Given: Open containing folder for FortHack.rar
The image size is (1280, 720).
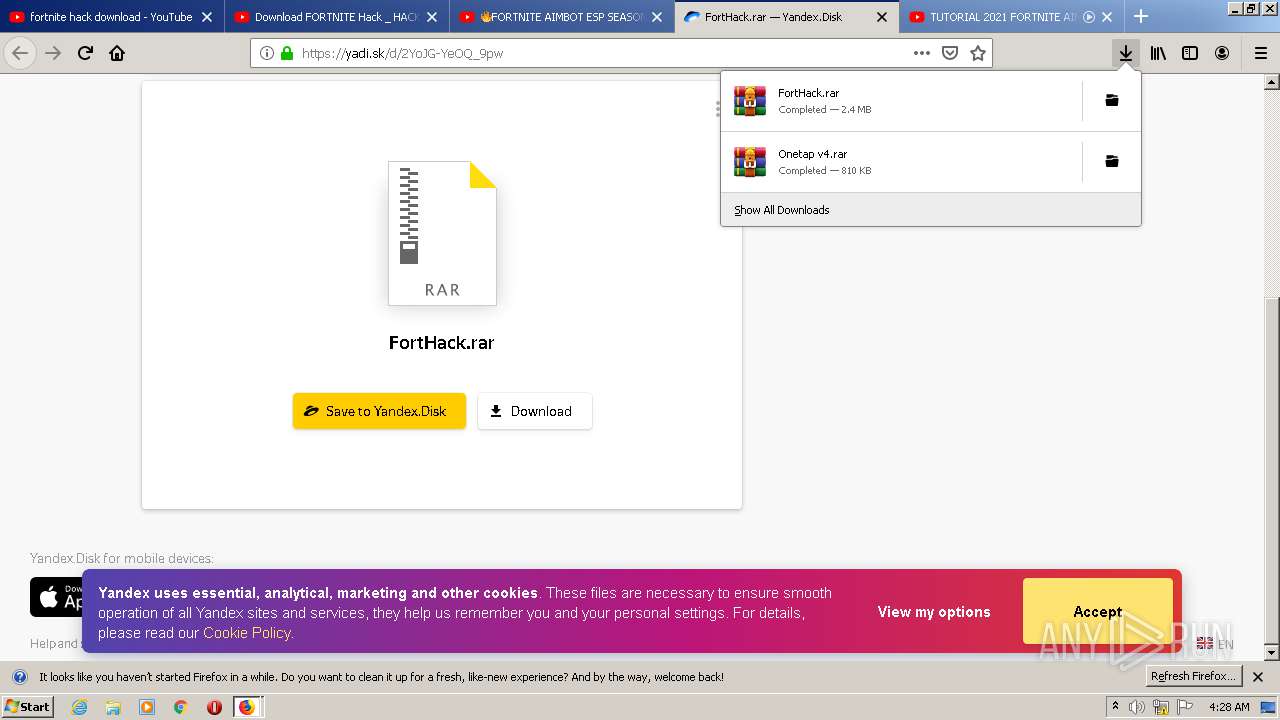Looking at the screenshot, I should click(x=1111, y=100).
